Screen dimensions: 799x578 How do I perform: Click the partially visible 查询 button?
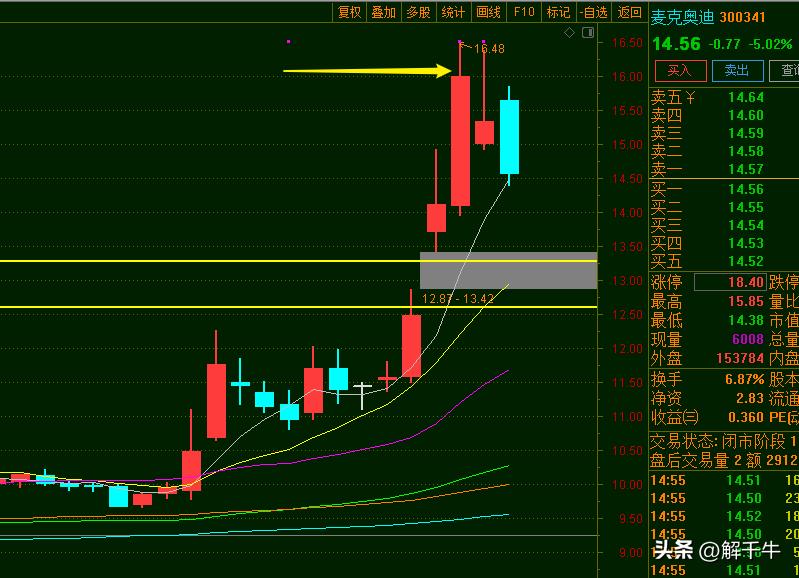pyautogui.click(x=784, y=70)
